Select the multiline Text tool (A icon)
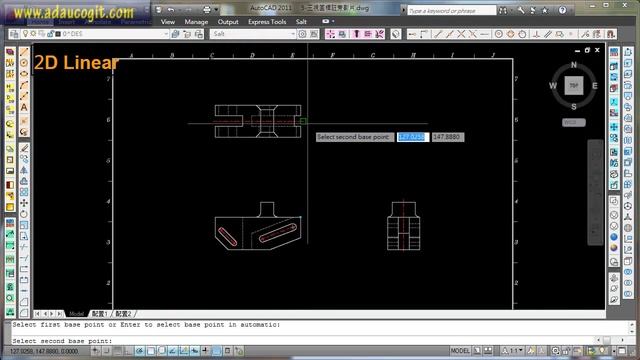The height and width of the screenshot is (360, 640). [x=24, y=107]
